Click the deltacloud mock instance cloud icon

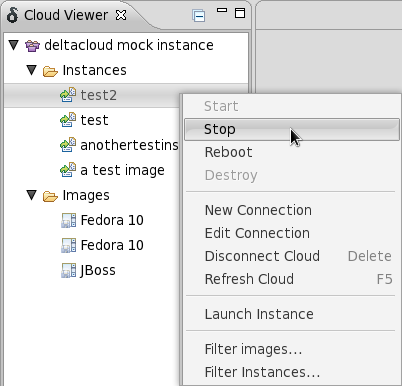(32, 45)
